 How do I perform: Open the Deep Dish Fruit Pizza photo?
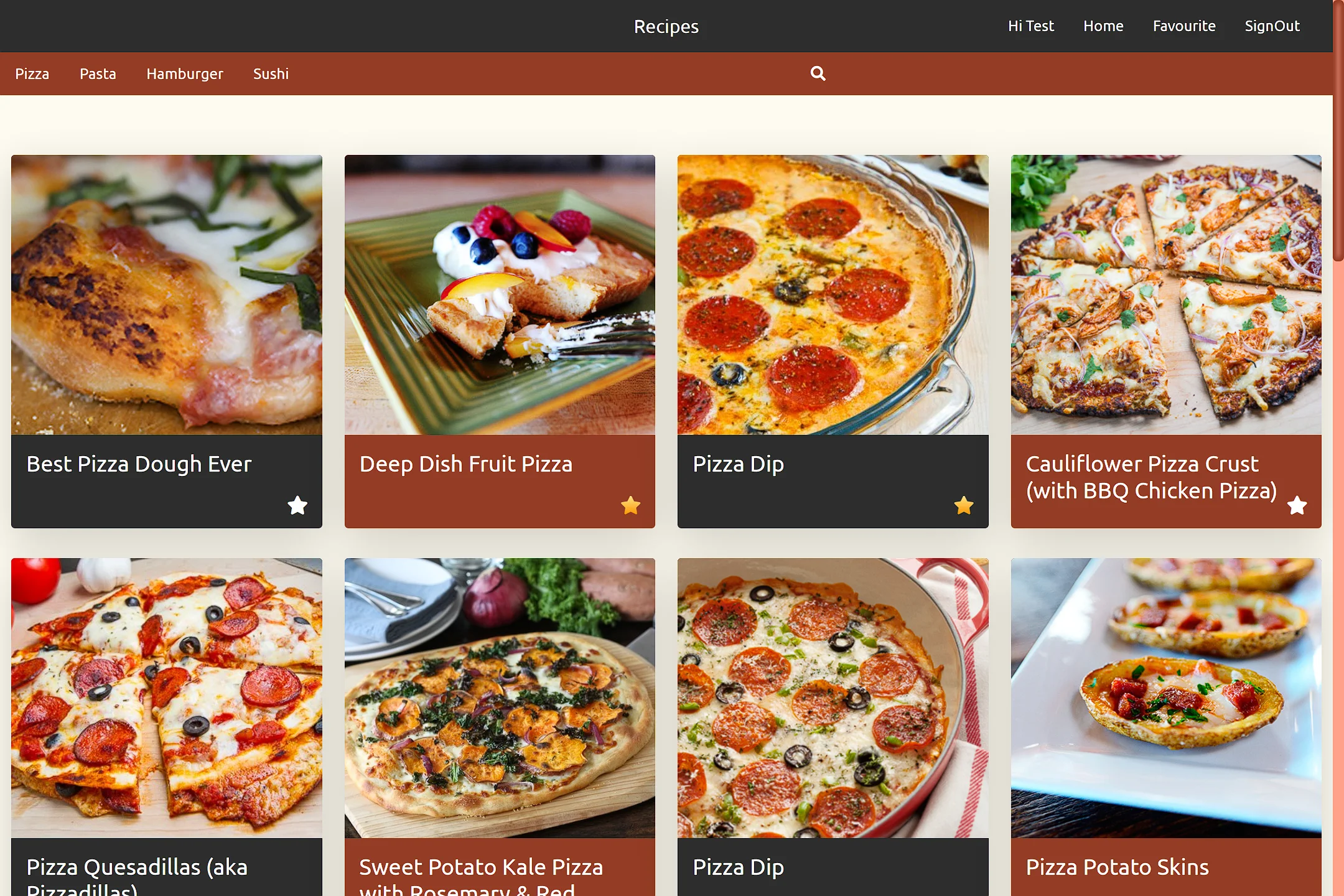click(500, 294)
